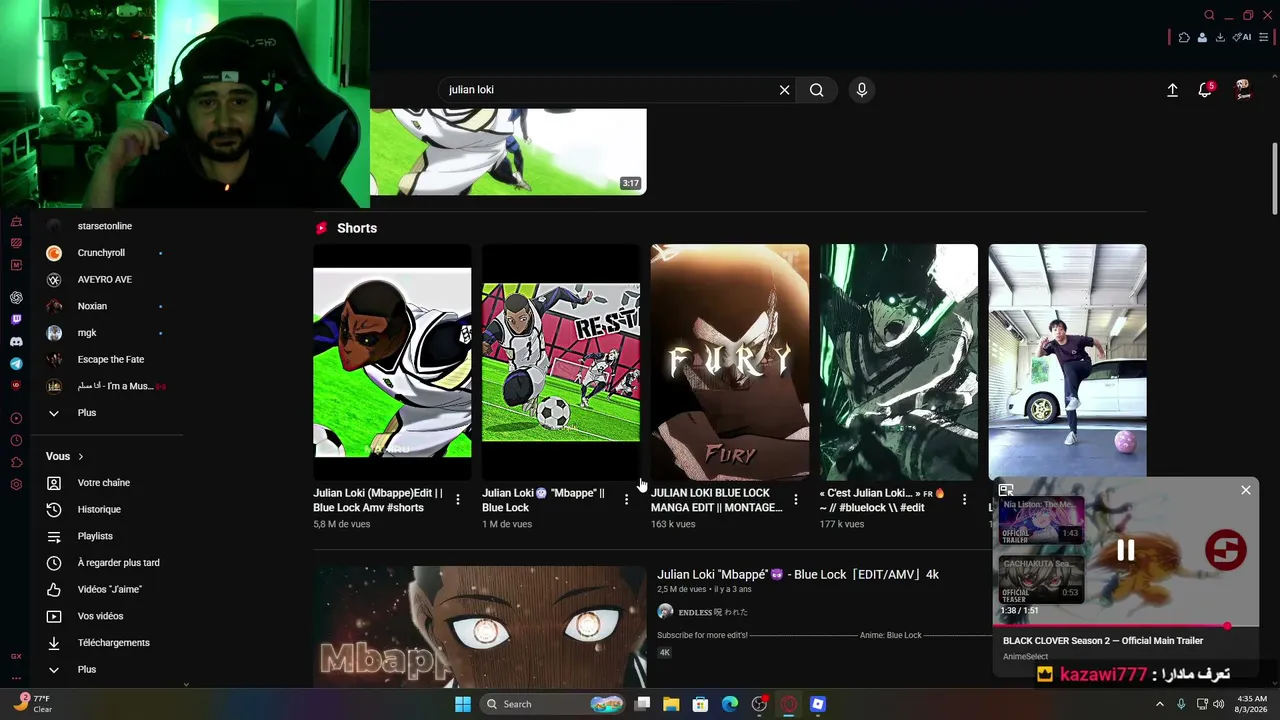Open the YouTube account avatar menu
The height and width of the screenshot is (720, 1280).
tap(1243, 90)
